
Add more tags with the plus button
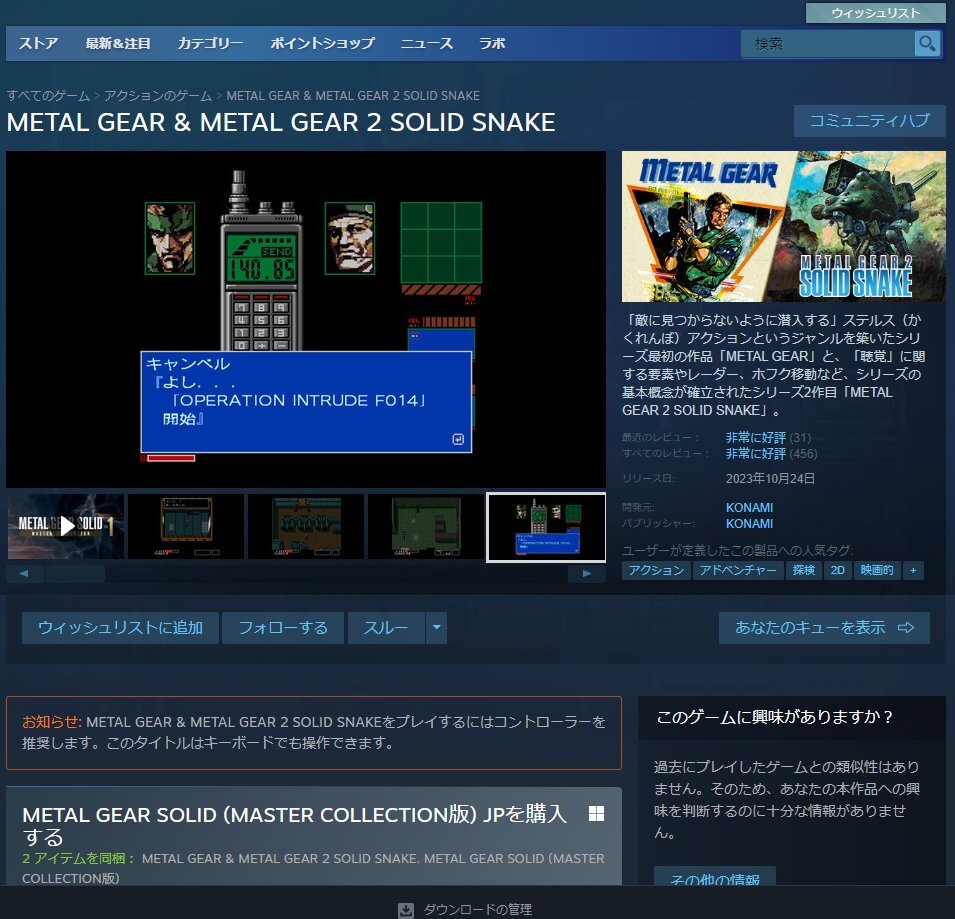(x=913, y=571)
